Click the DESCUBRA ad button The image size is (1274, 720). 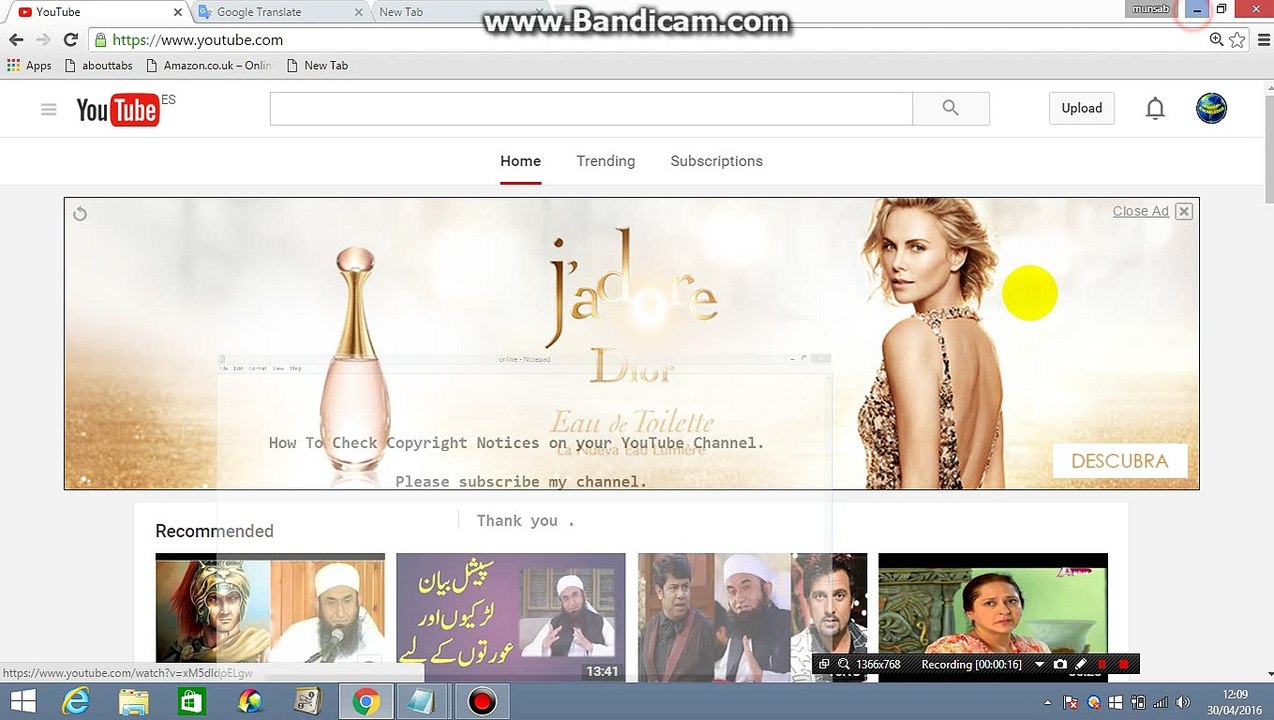click(1119, 461)
